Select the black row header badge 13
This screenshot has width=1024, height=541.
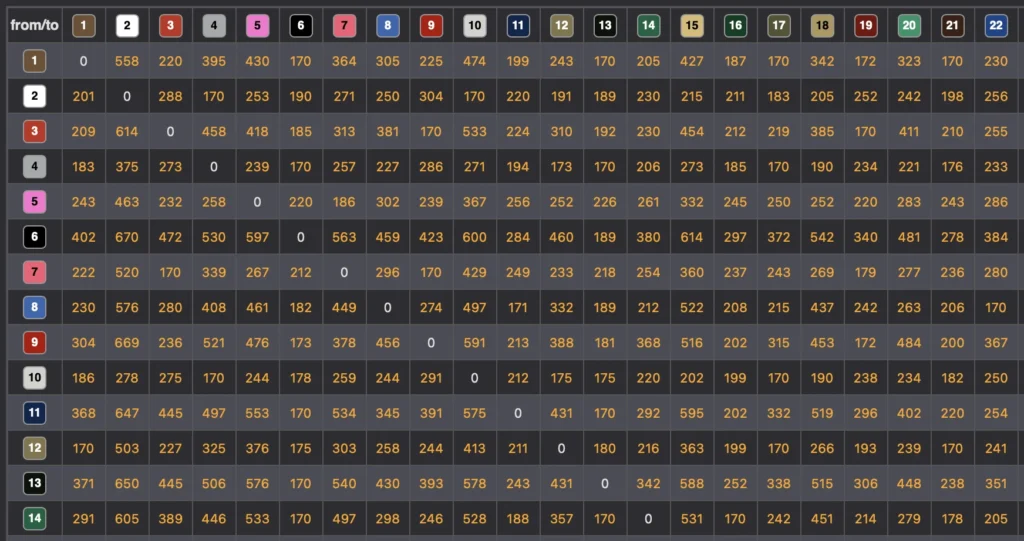(x=35, y=484)
